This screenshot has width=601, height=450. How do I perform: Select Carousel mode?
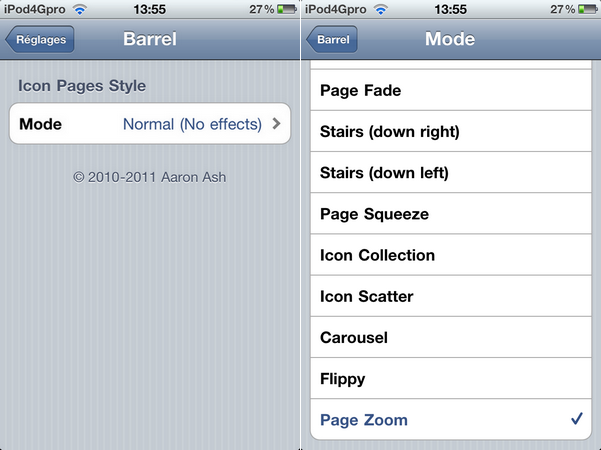[450, 338]
